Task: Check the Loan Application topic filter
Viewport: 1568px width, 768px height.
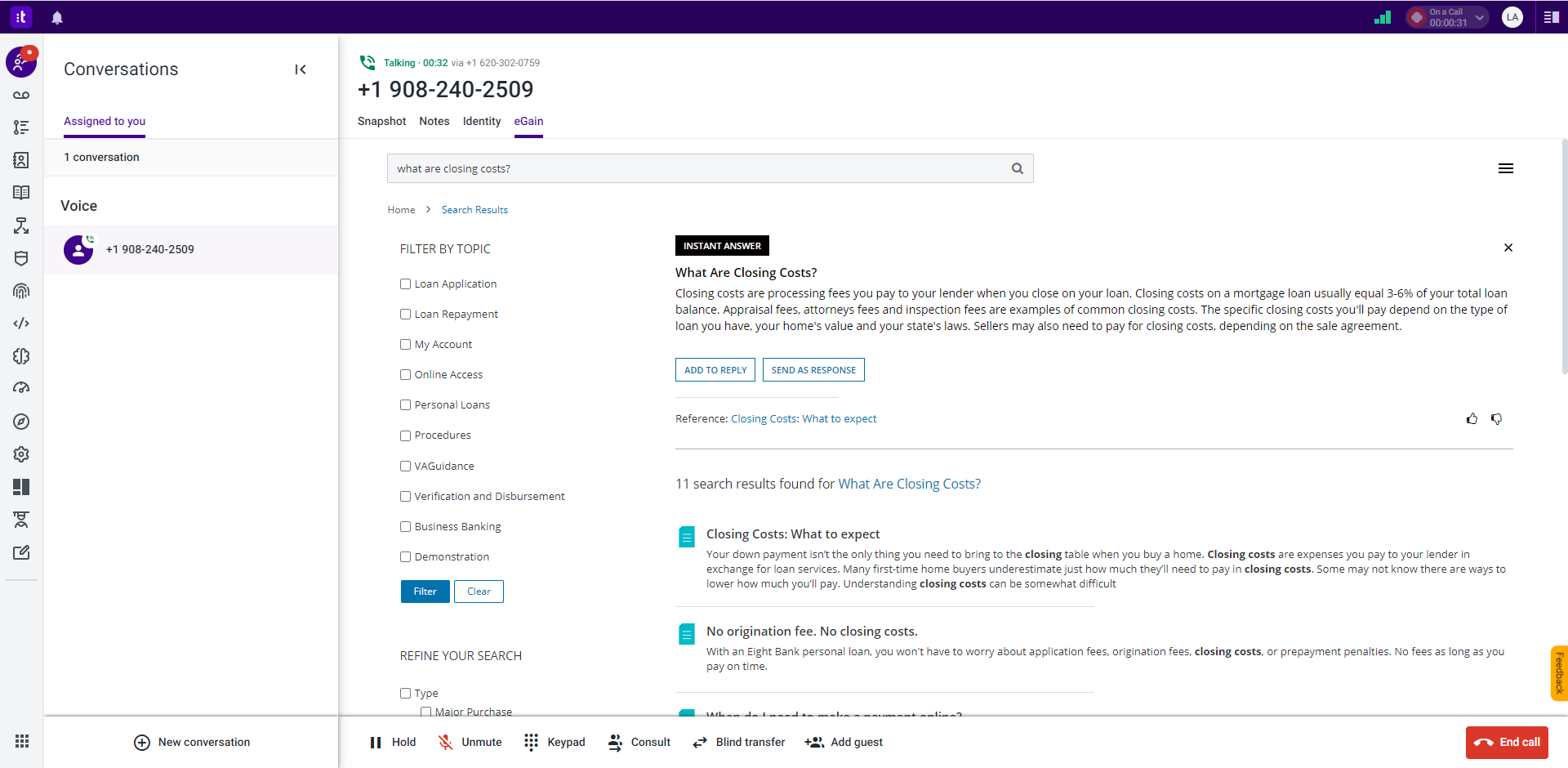Action: [405, 284]
